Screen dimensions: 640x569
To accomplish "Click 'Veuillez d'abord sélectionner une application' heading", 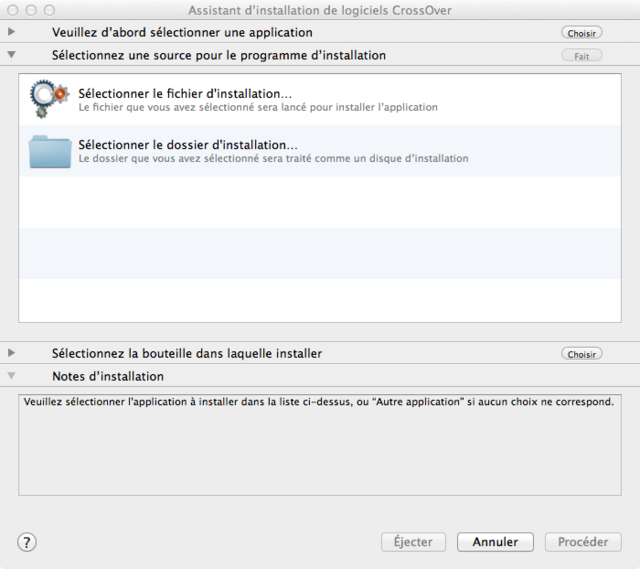I will click(x=182, y=33).
